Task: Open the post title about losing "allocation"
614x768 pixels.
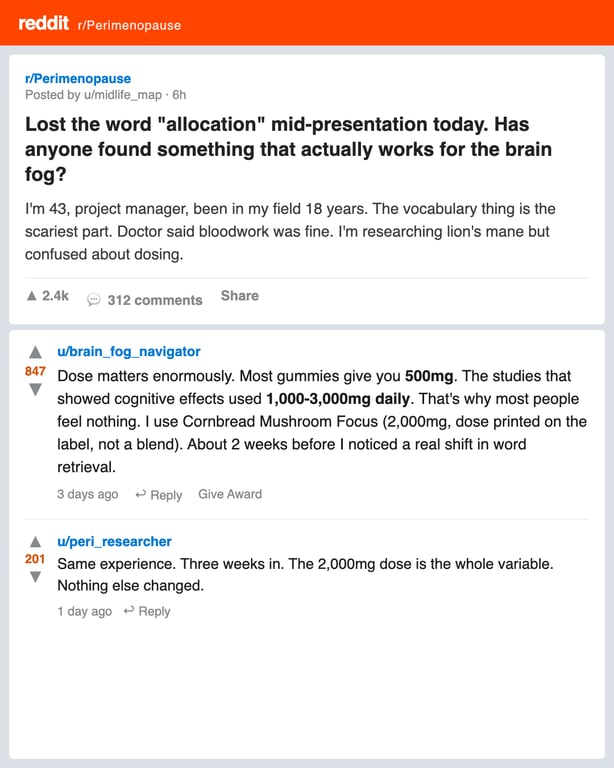Action: point(288,149)
